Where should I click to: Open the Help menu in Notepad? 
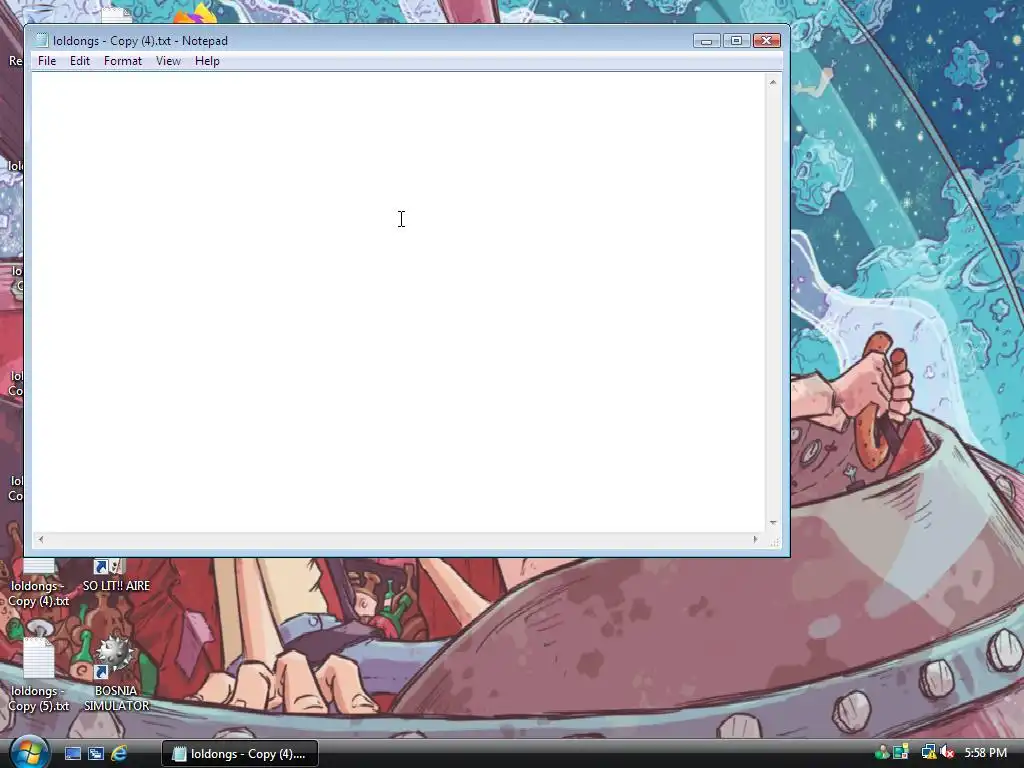coord(207,61)
